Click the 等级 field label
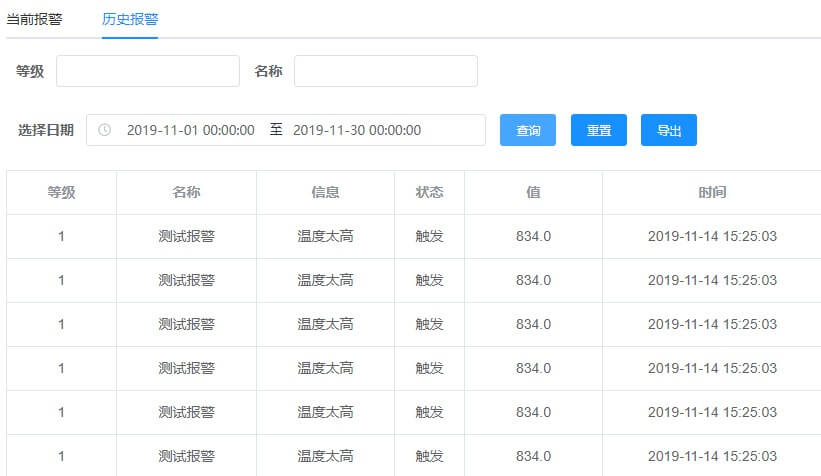The height and width of the screenshot is (476, 821). click(x=30, y=71)
